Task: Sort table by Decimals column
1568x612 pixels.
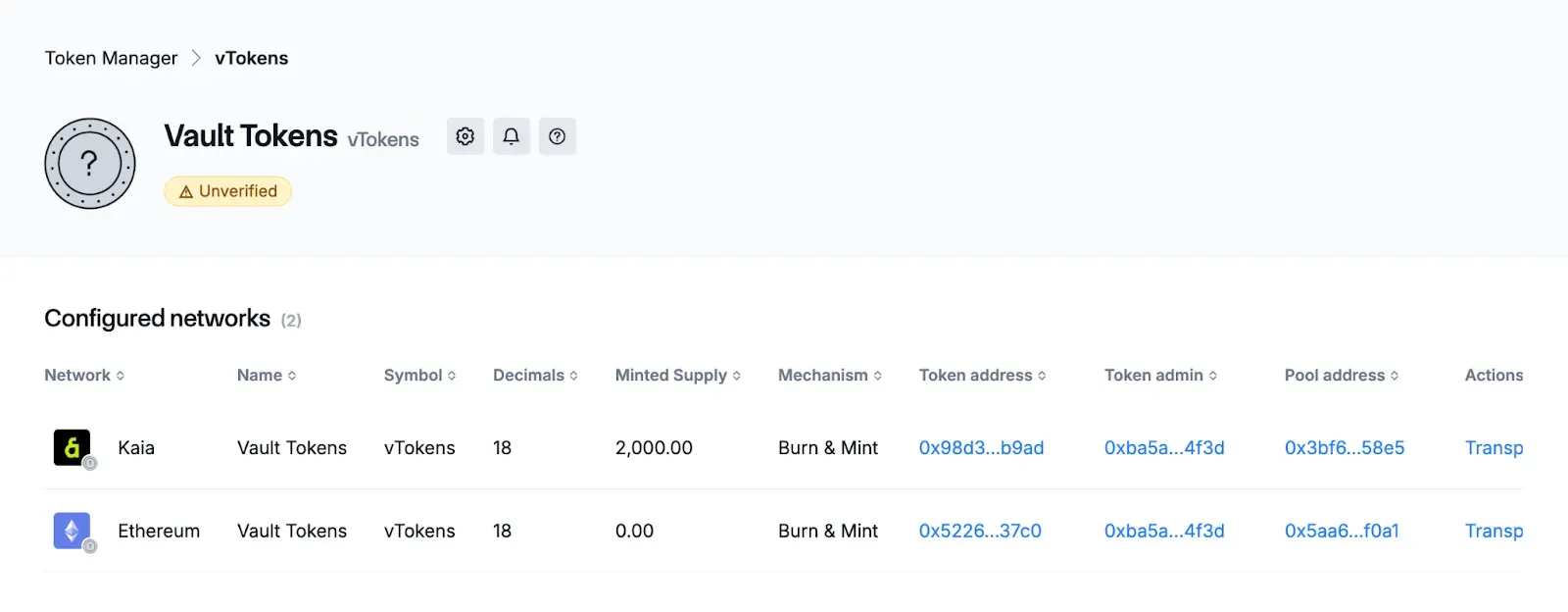Action: (535, 376)
